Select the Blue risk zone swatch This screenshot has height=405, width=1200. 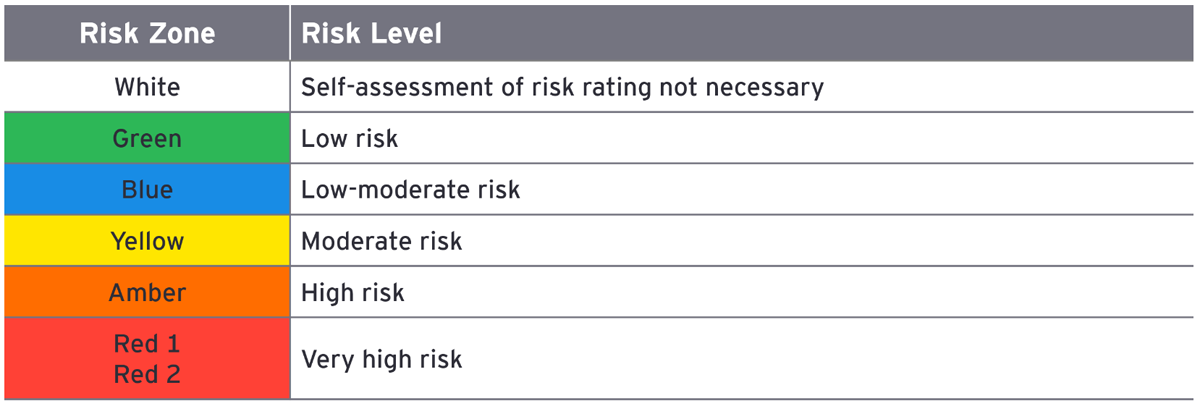click(x=147, y=189)
